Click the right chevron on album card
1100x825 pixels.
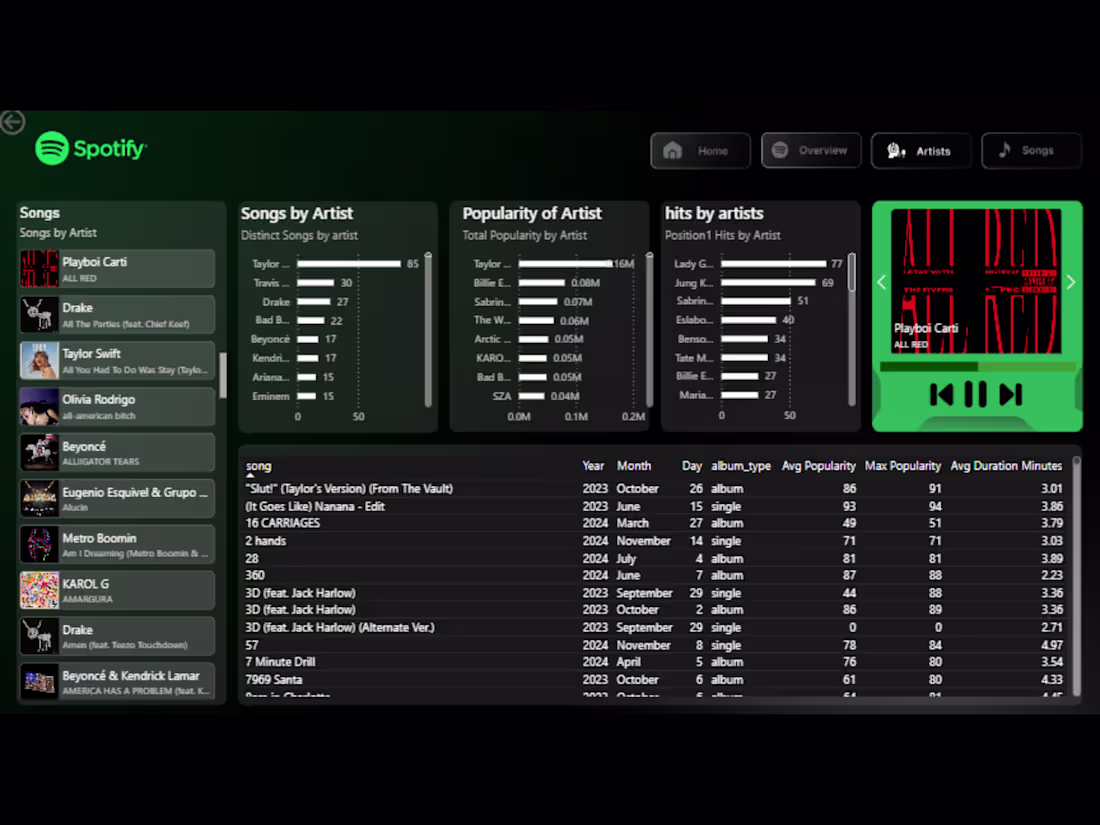point(1071,282)
